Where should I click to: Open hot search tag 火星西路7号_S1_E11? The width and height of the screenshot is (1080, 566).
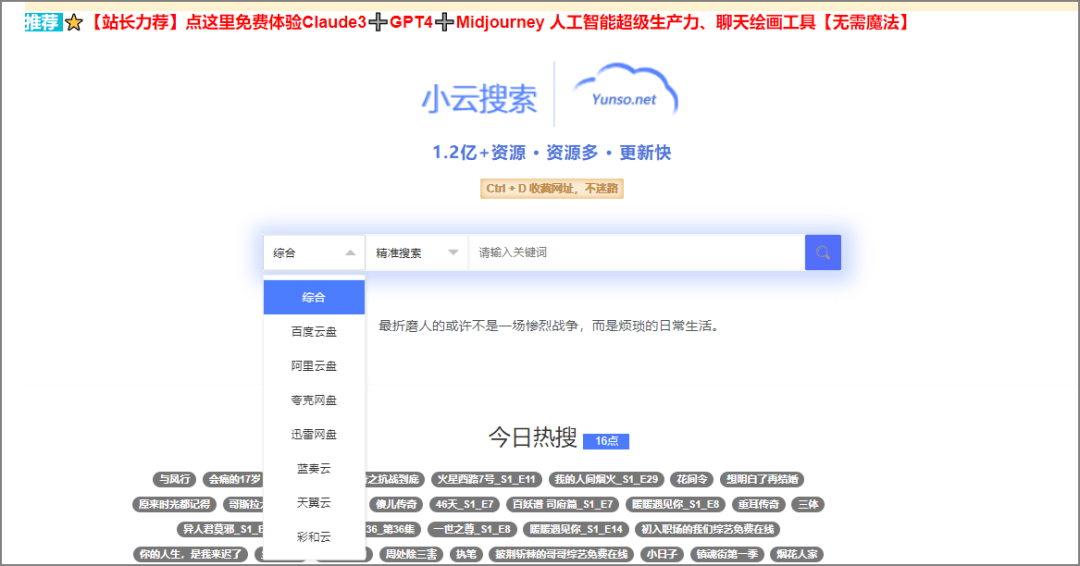(486, 479)
